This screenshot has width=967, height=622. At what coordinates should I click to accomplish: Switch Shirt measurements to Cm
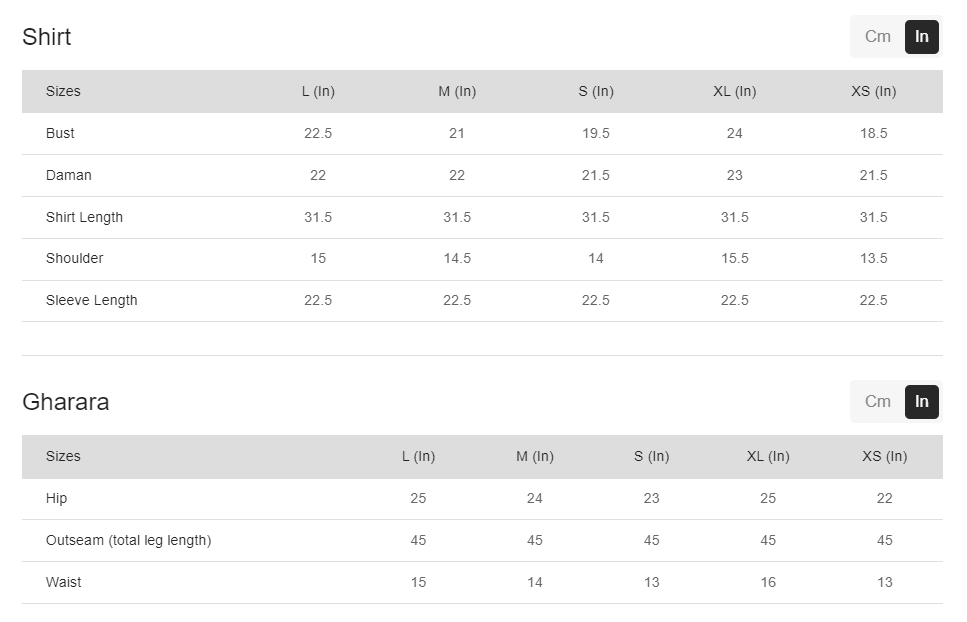click(x=877, y=37)
